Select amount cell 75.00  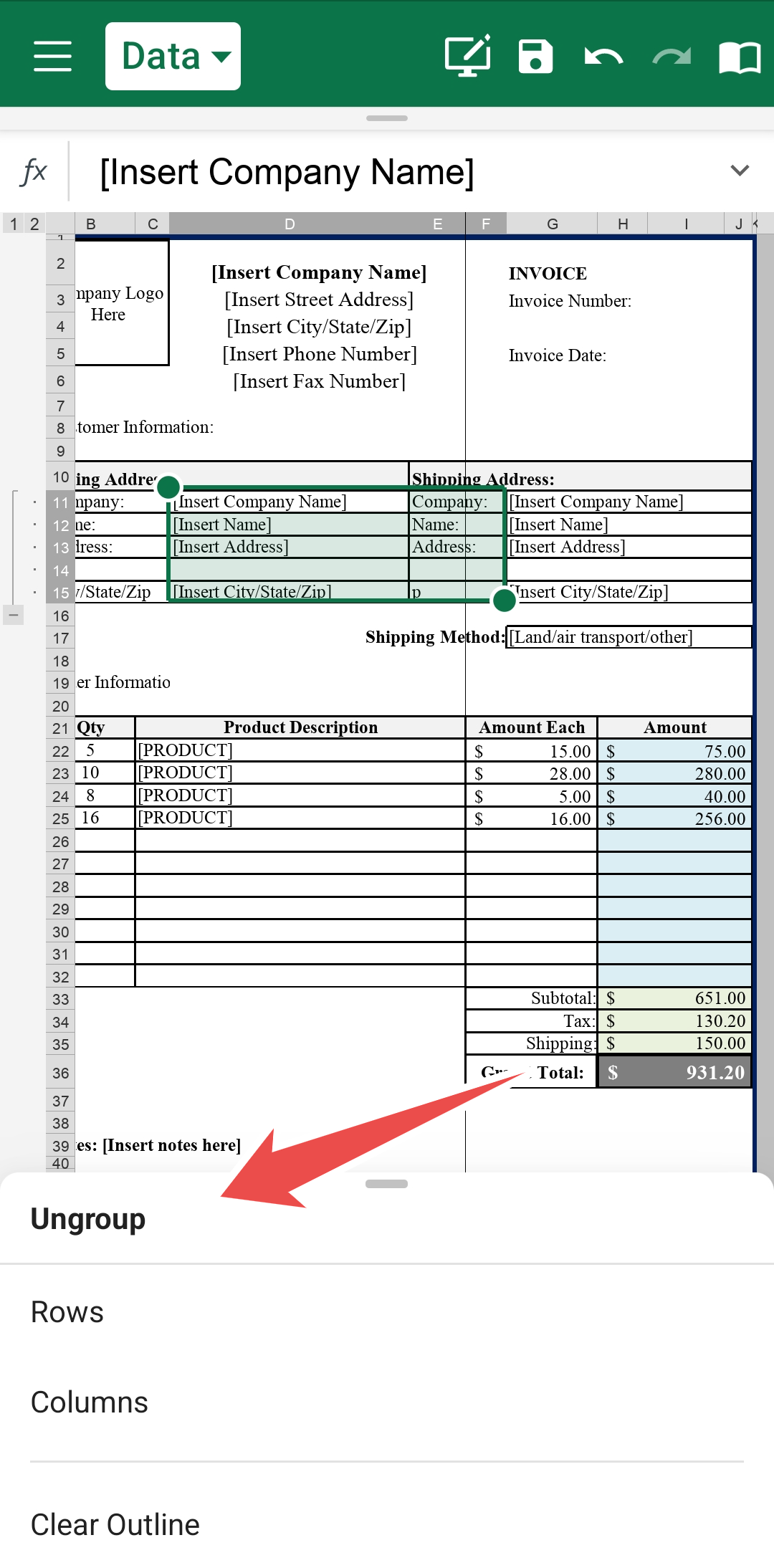click(675, 751)
